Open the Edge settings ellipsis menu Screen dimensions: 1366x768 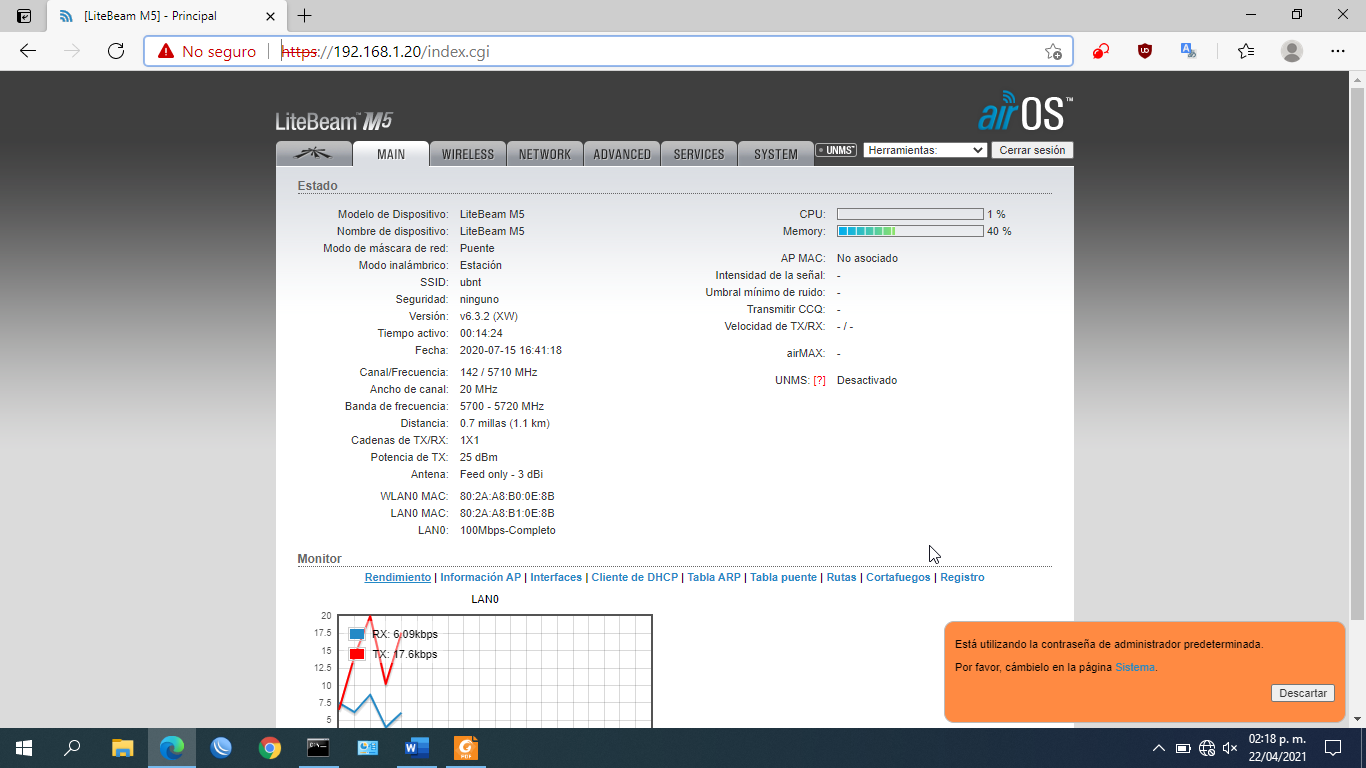click(x=1338, y=51)
